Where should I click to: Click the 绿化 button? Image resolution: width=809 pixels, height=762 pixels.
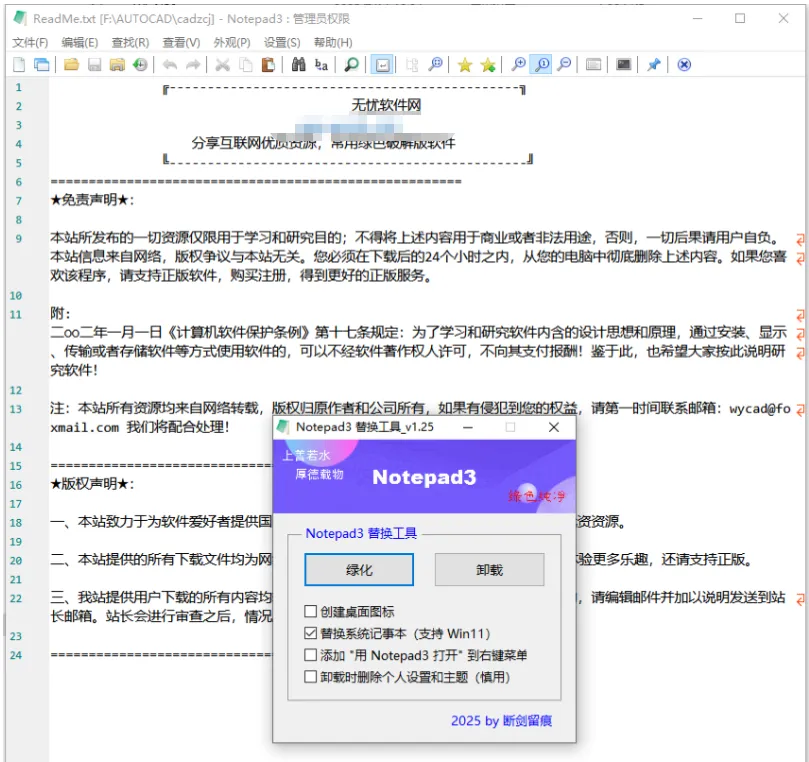pos(359,570)
